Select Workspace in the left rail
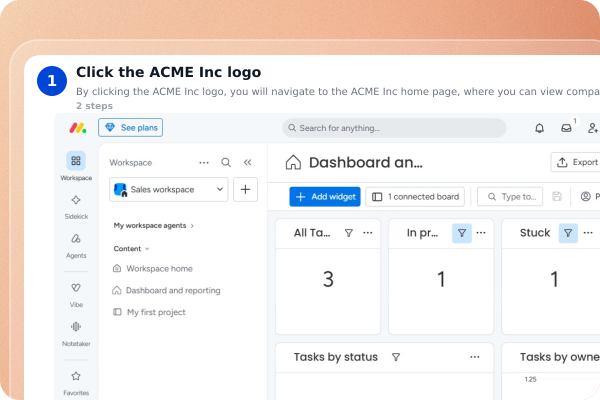This screenshot has width=600, height=400. (x=76, y=166)
